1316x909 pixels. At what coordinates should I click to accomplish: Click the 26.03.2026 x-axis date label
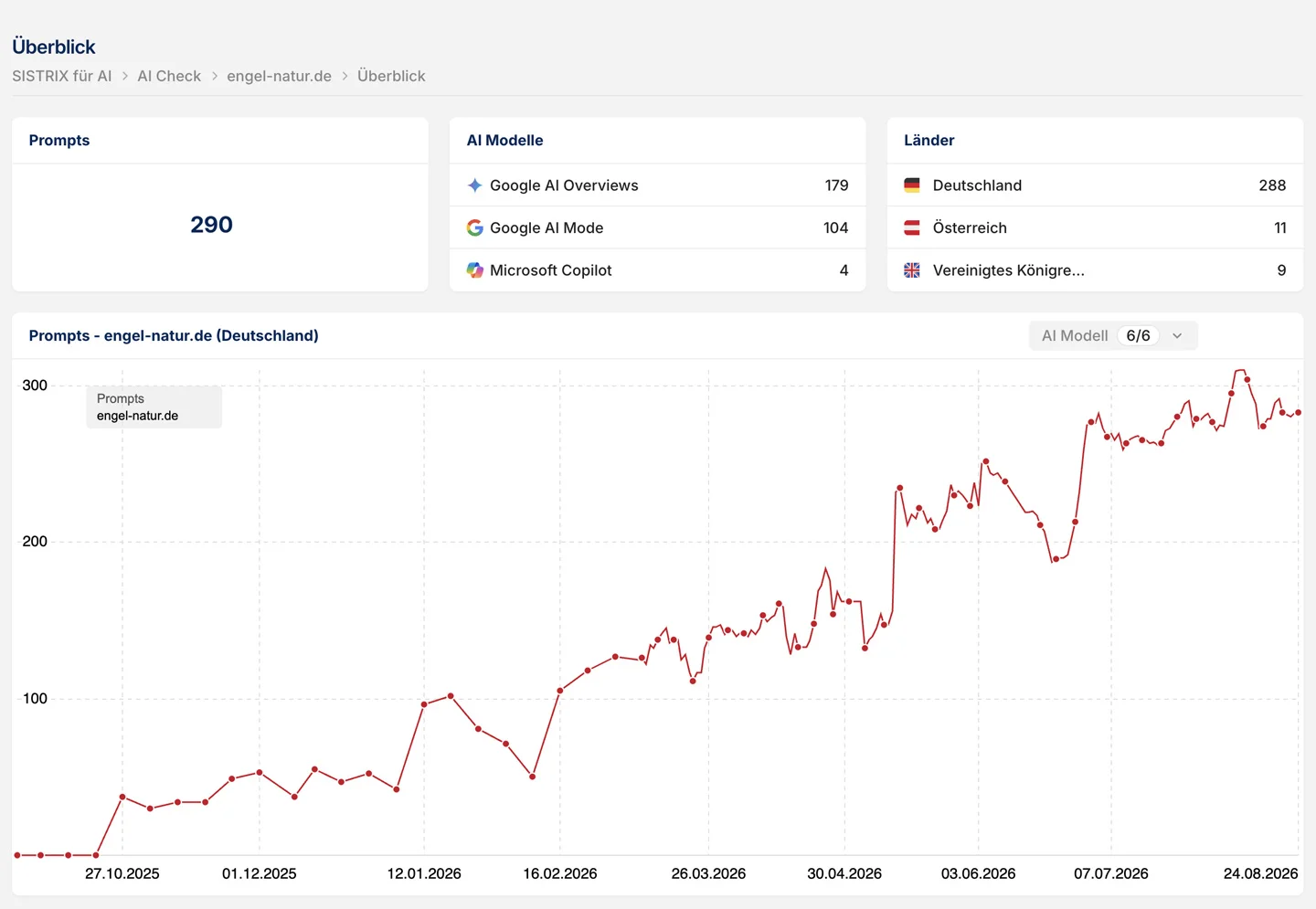[x=708, y=873]
